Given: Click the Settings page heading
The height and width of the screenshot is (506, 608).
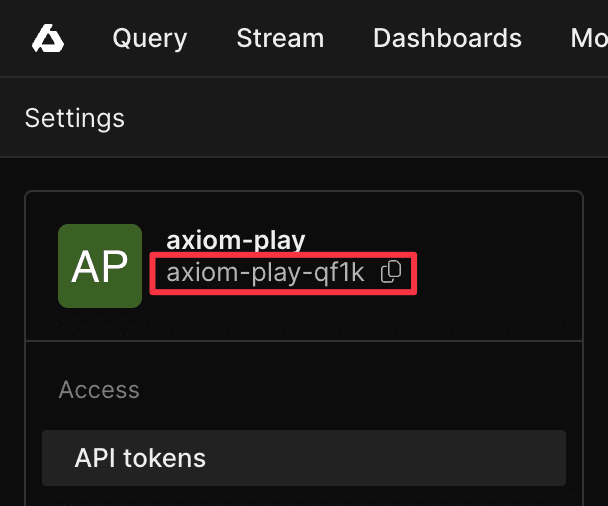Looking at the screenshot, I should 75,118.
